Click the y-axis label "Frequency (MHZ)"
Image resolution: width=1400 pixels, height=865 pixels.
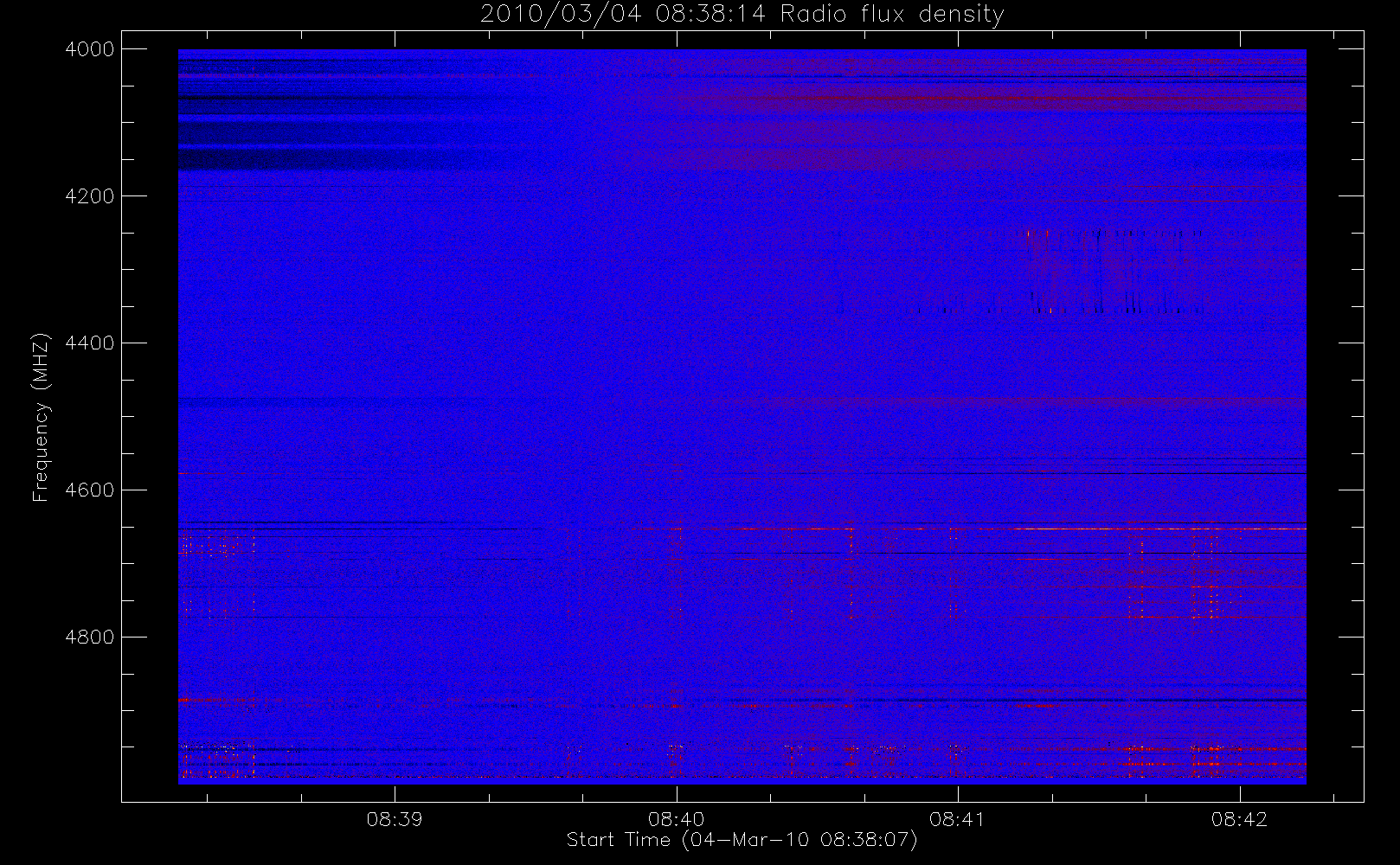tap(41, 417)
